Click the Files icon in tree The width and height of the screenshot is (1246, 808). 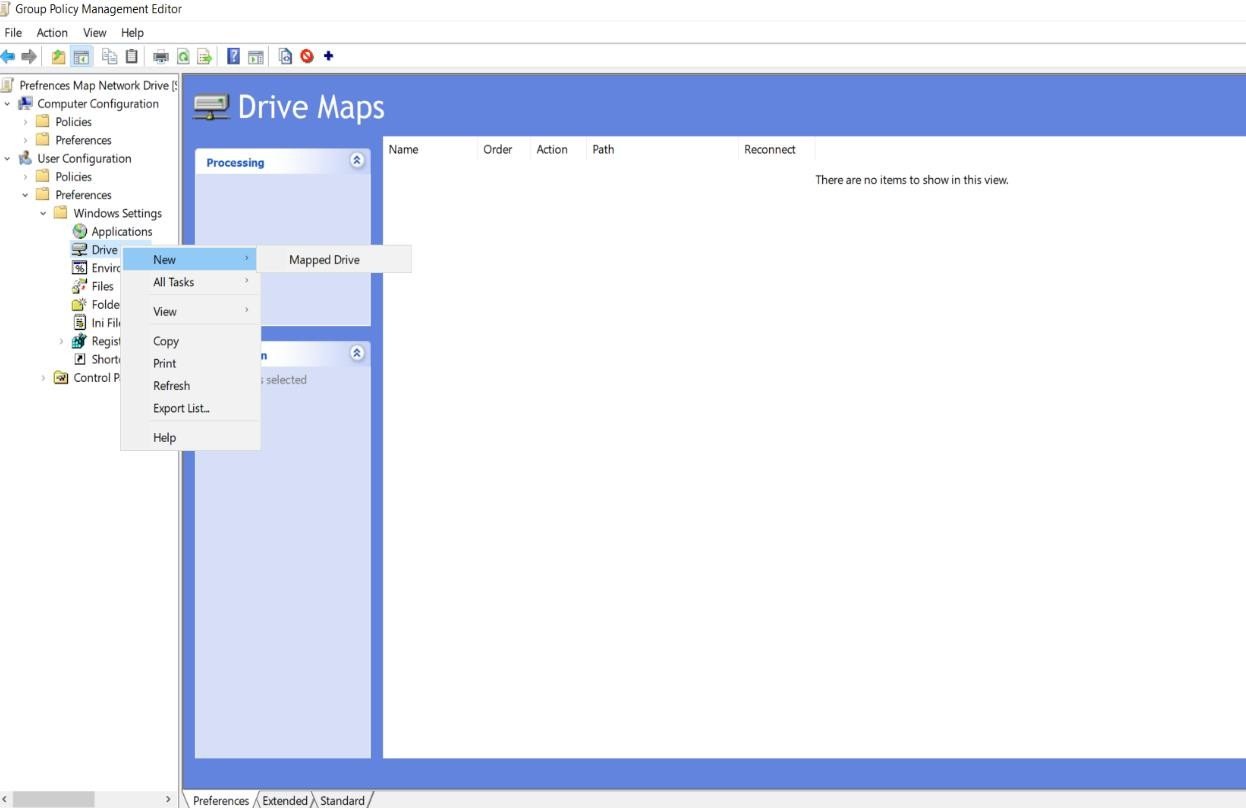coord(80,286)
